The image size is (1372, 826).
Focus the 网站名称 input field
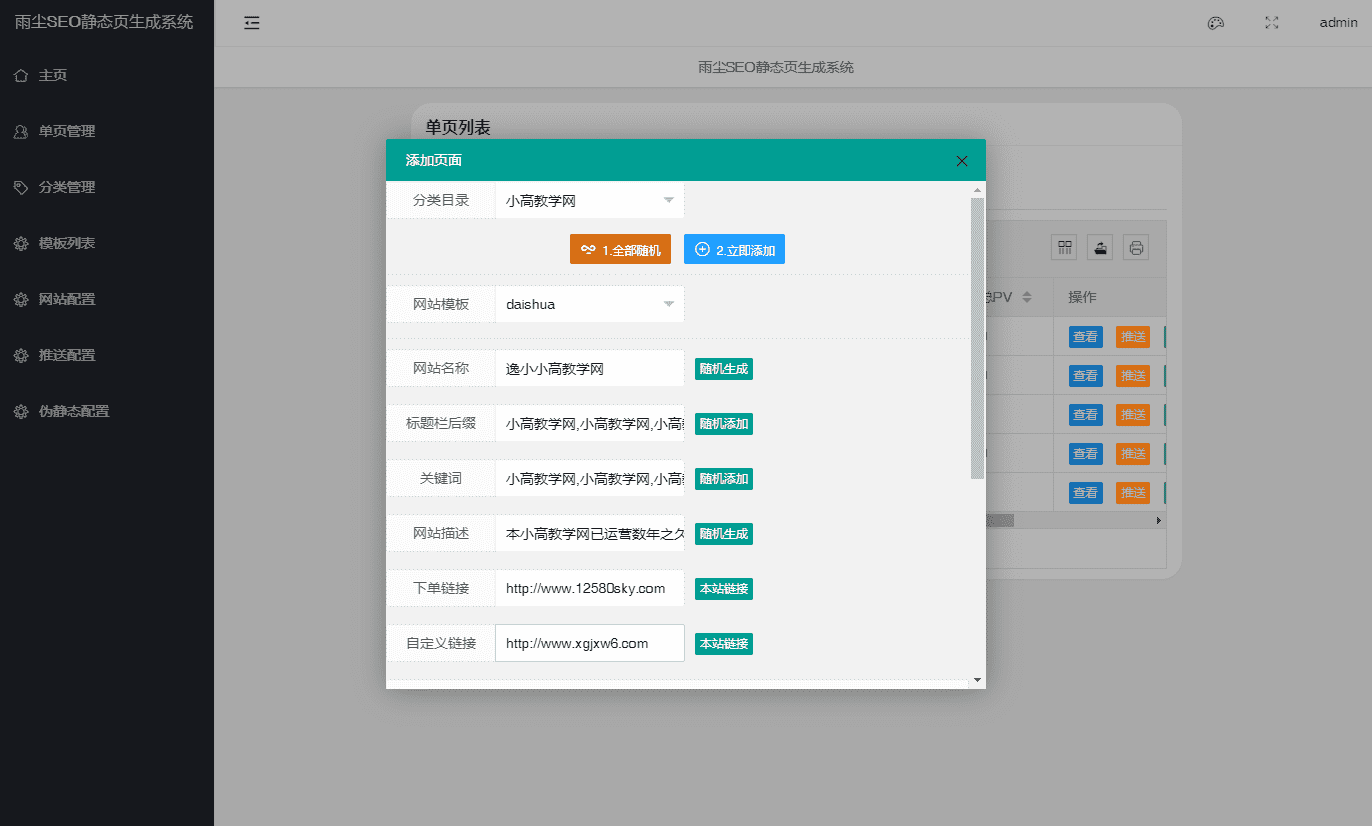(x=590, y=368)
